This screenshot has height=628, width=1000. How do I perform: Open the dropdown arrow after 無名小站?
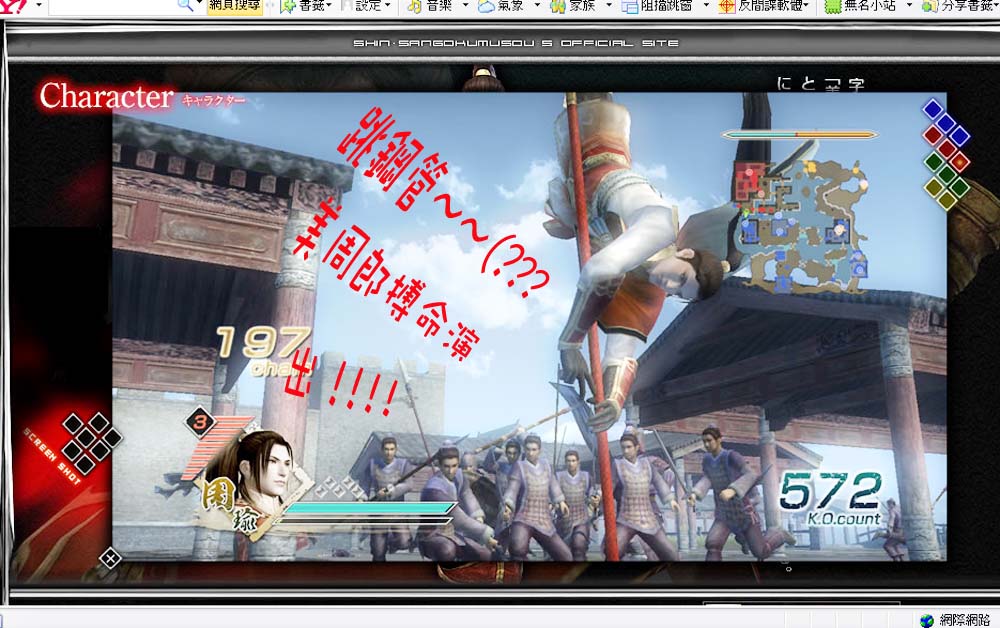[x=909, y=5]
